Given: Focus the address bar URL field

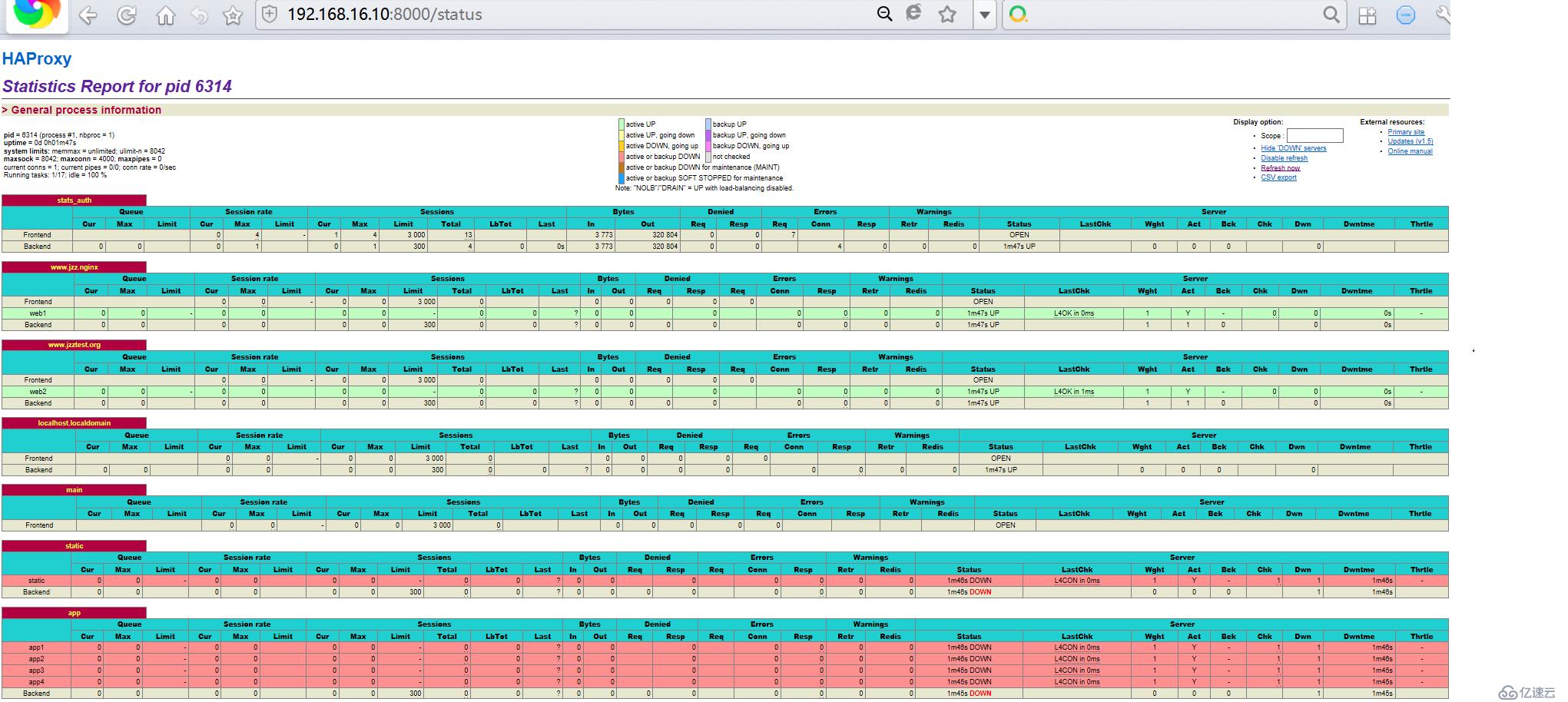Looking at the screenshot, I should click(x=576, y=14).
